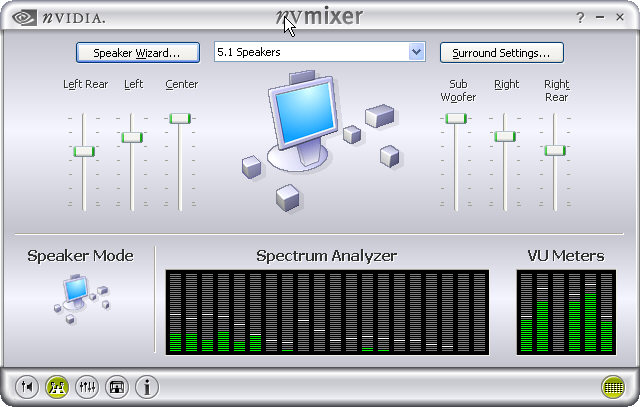This screenshot has height=407, width=640.
Task: Click the lowest speaker cube below the monitor
Action: [288, 198]
